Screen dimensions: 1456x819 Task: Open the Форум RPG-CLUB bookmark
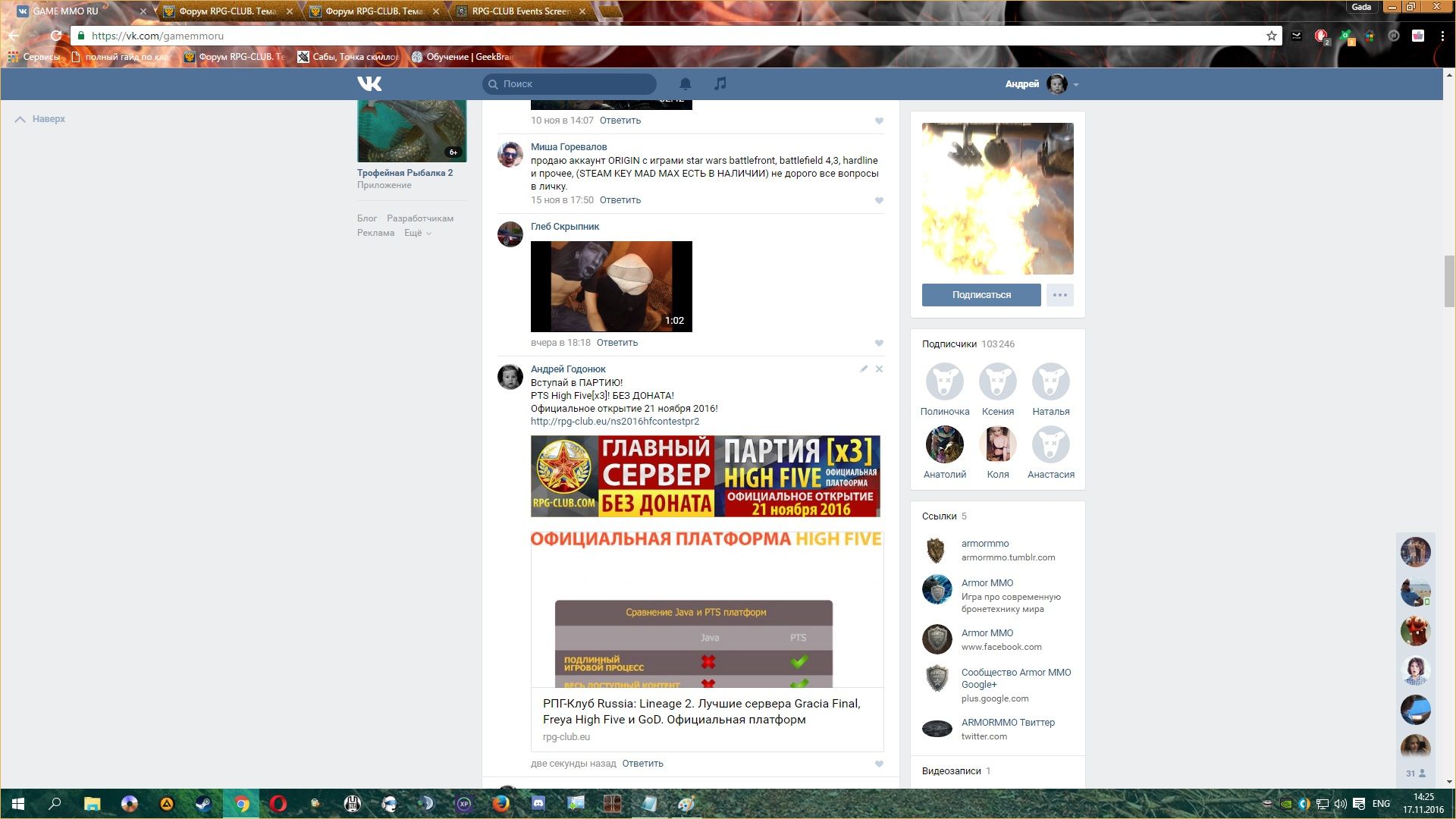pos(235,57)
